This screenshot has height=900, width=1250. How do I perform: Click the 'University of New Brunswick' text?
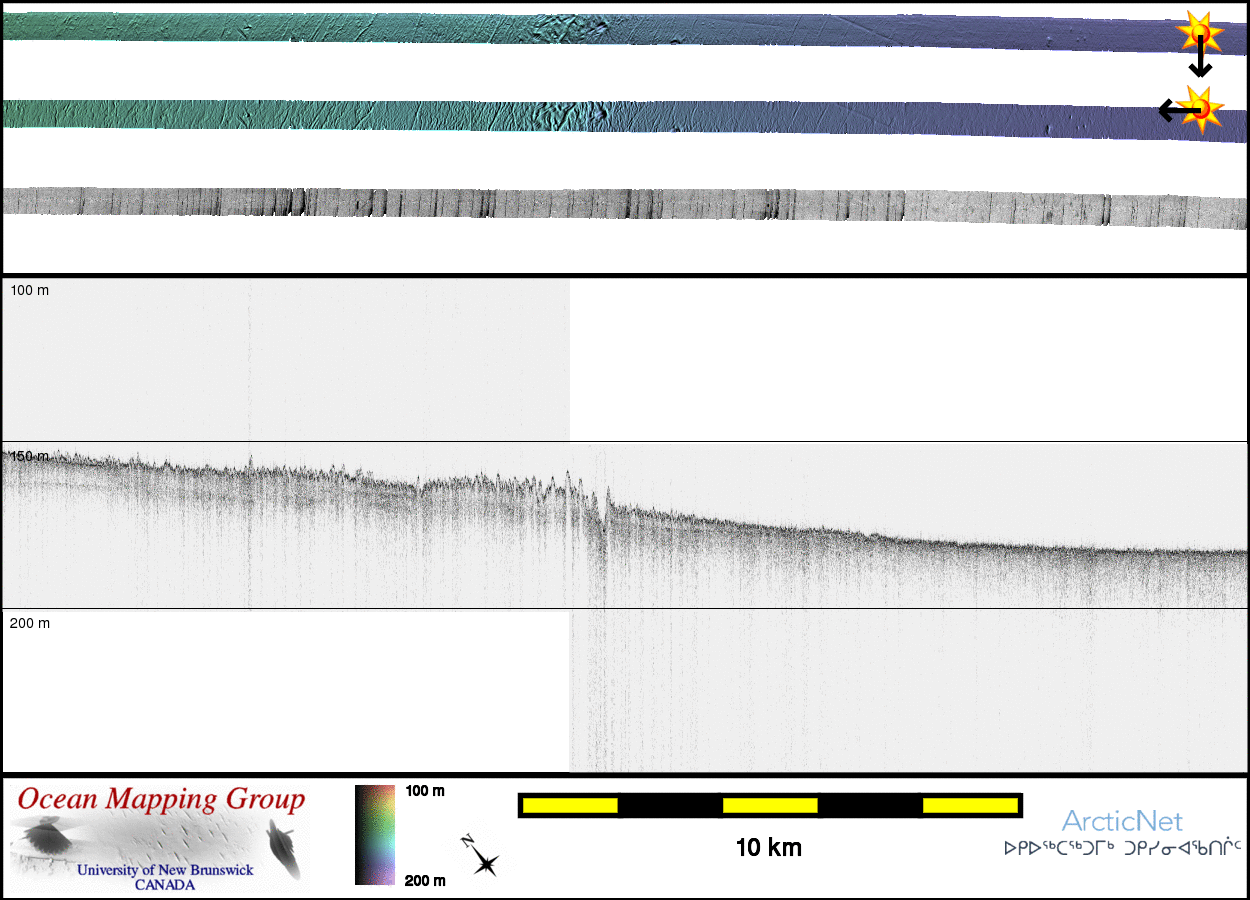(x=165, y=870)
